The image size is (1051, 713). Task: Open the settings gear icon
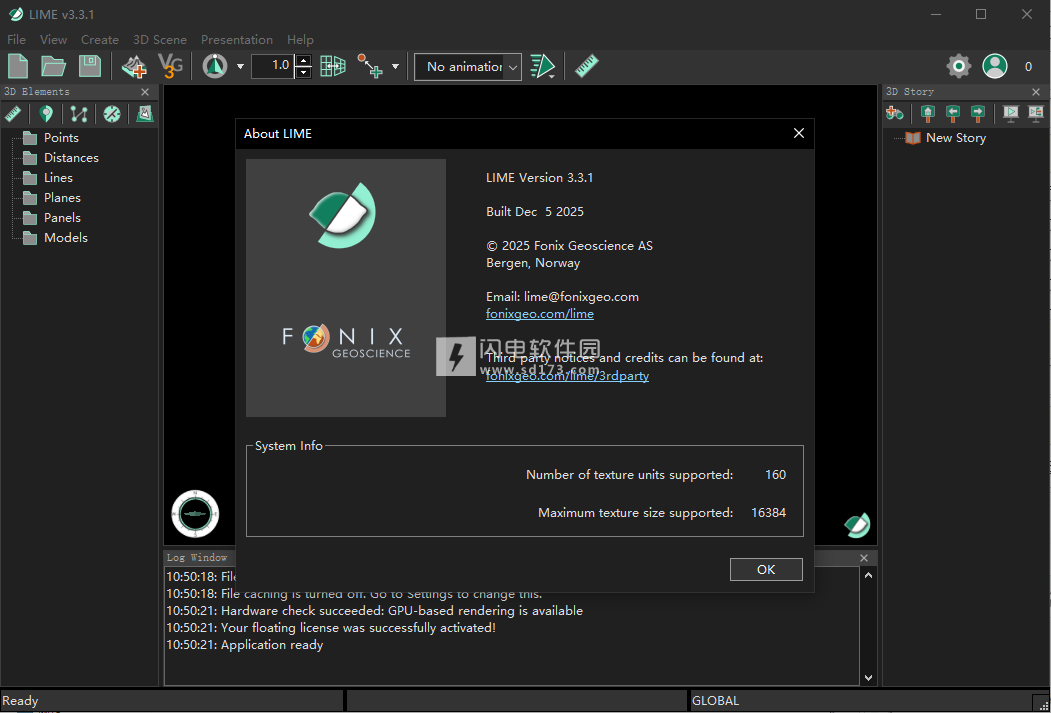pyautogui.click(x=959, y=67)
